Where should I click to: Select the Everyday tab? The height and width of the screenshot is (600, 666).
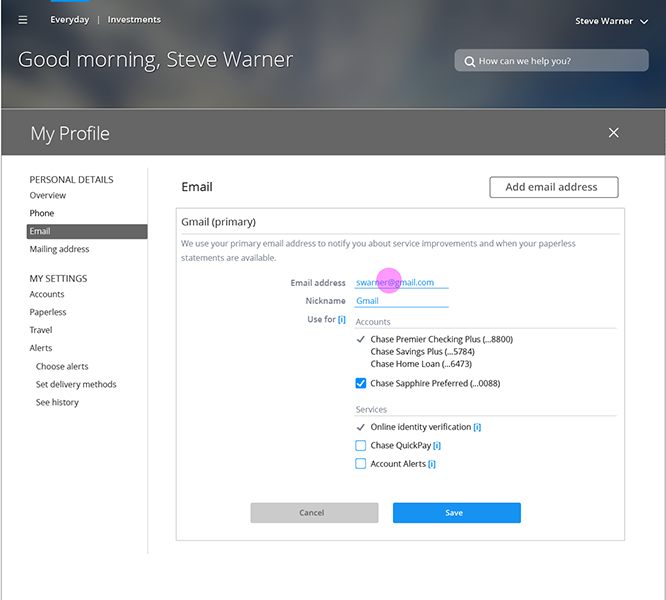click(x=70, y=20)
